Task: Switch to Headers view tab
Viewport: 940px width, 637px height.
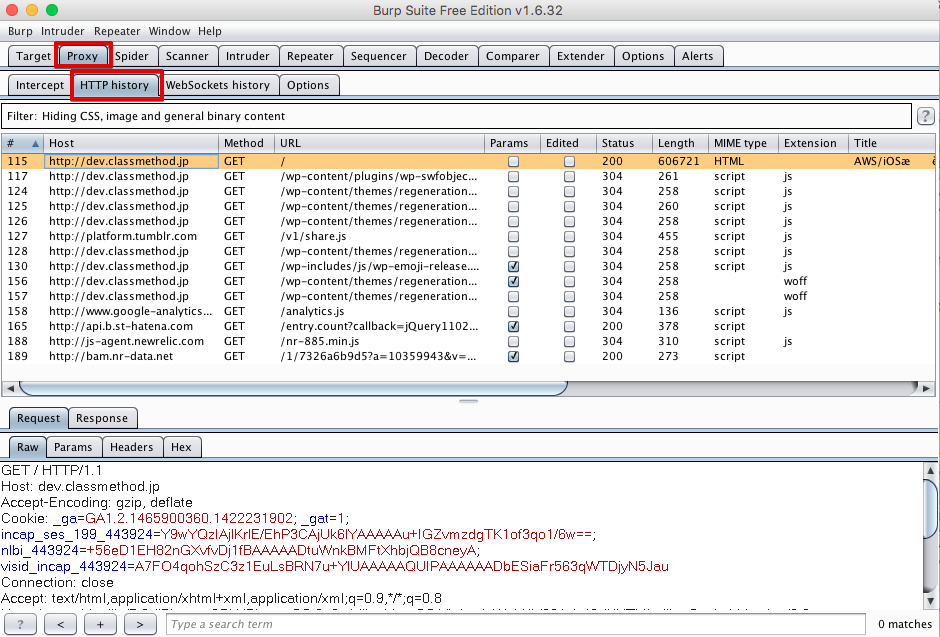Action: click(x=132, y=447)
